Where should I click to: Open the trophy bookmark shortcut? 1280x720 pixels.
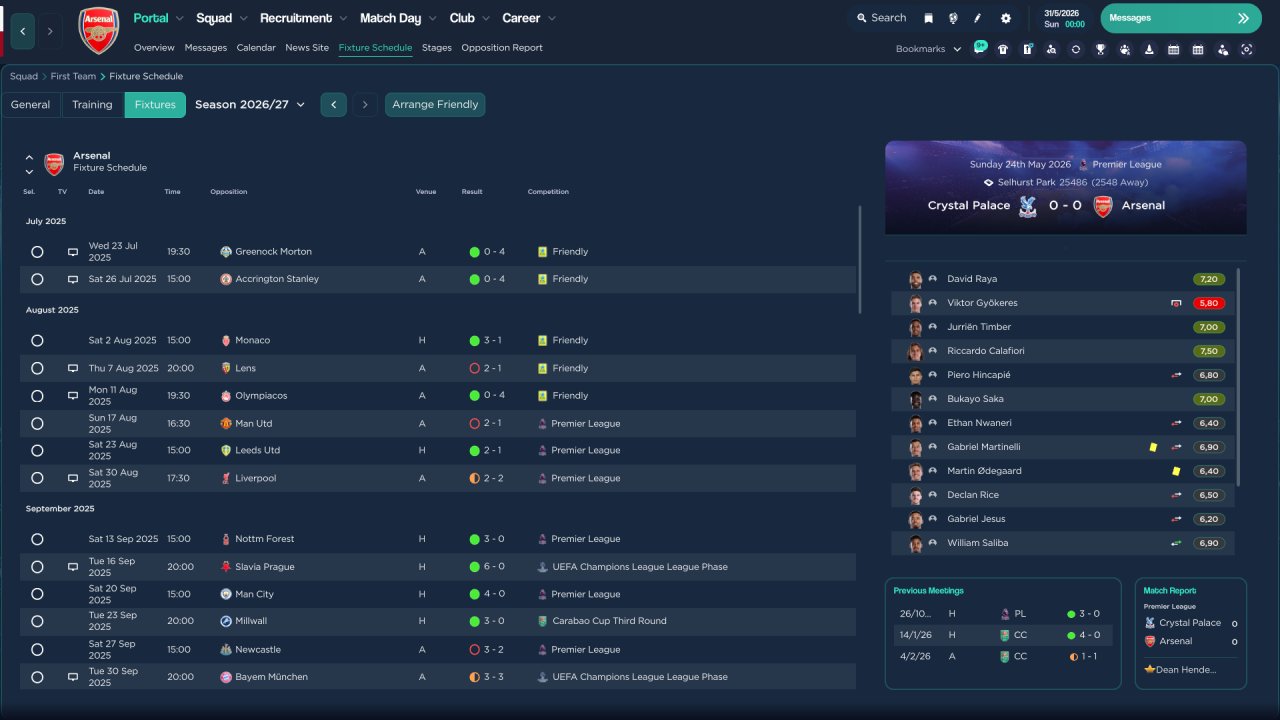(x=1100, y=49)
